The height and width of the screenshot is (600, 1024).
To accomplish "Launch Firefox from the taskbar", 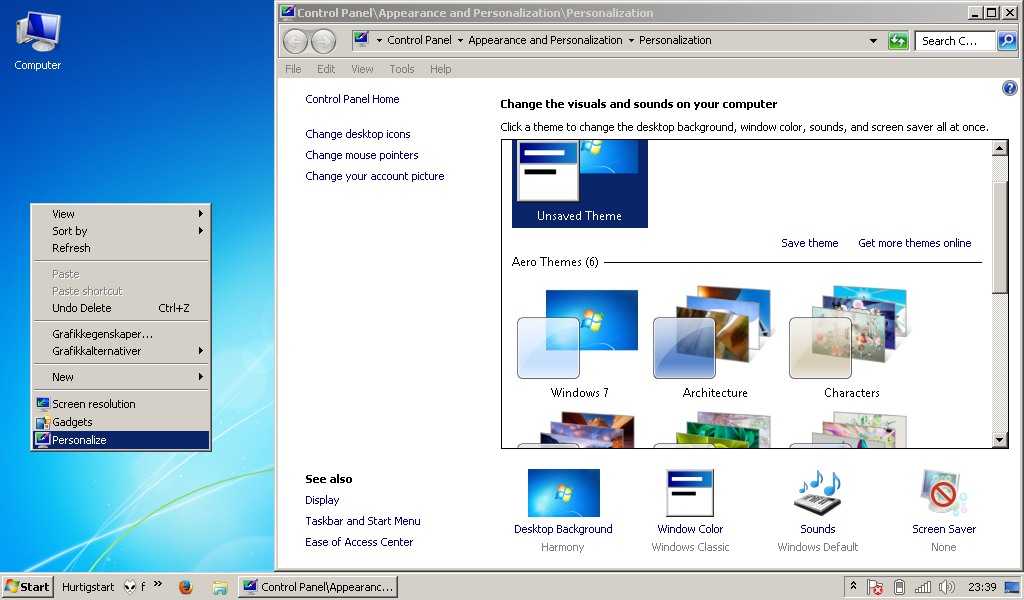I will coord(185,587).
